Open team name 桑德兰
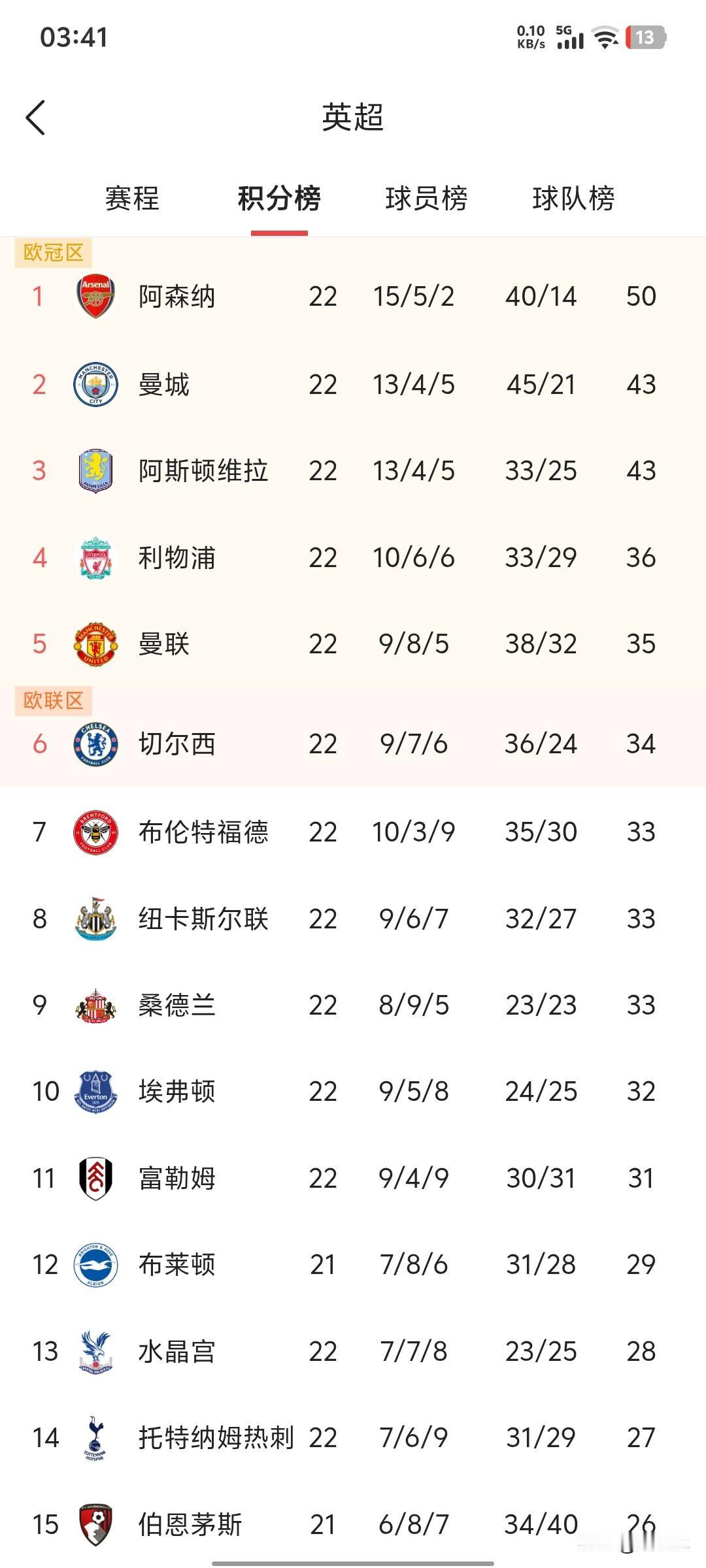The image size is (706, 1568). point(177,1005)
